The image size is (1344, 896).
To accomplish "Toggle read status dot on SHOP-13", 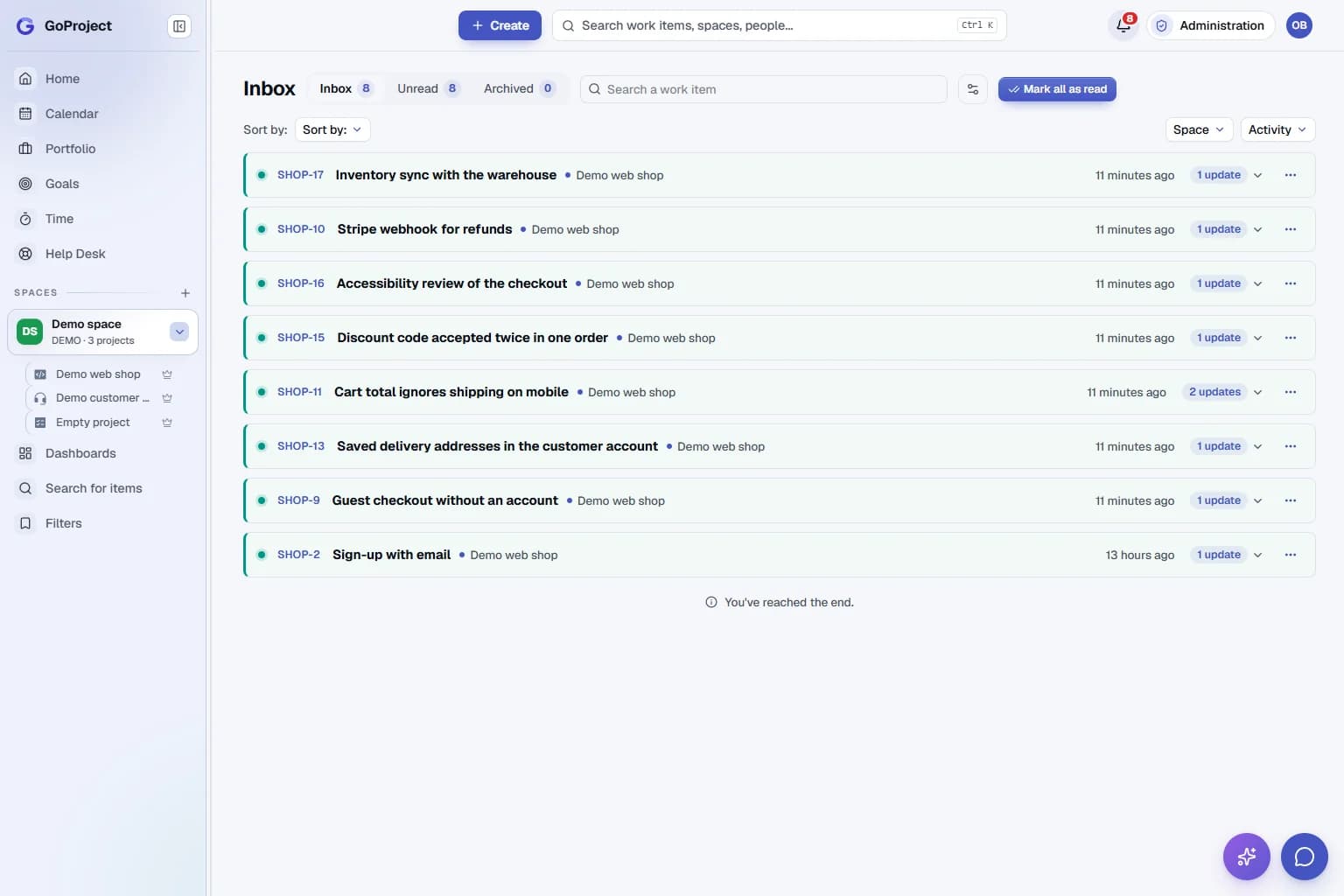I will point(262,446).
